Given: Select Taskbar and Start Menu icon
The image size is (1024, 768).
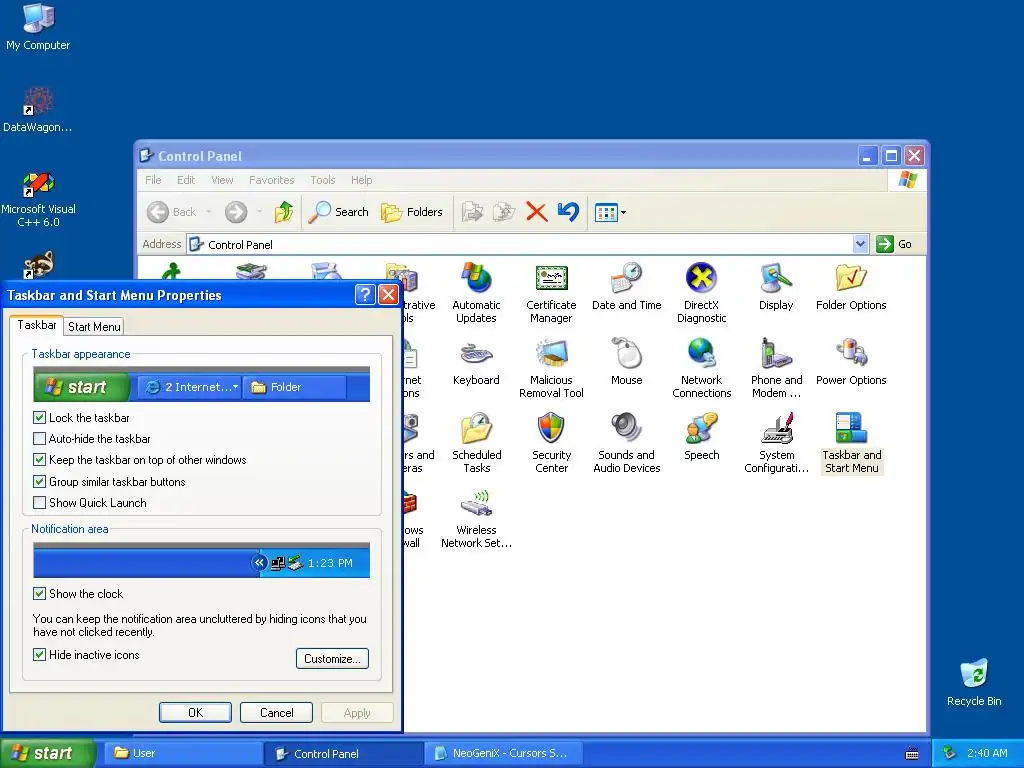Looking at the screenshot, I should click(x=851, y=443).
